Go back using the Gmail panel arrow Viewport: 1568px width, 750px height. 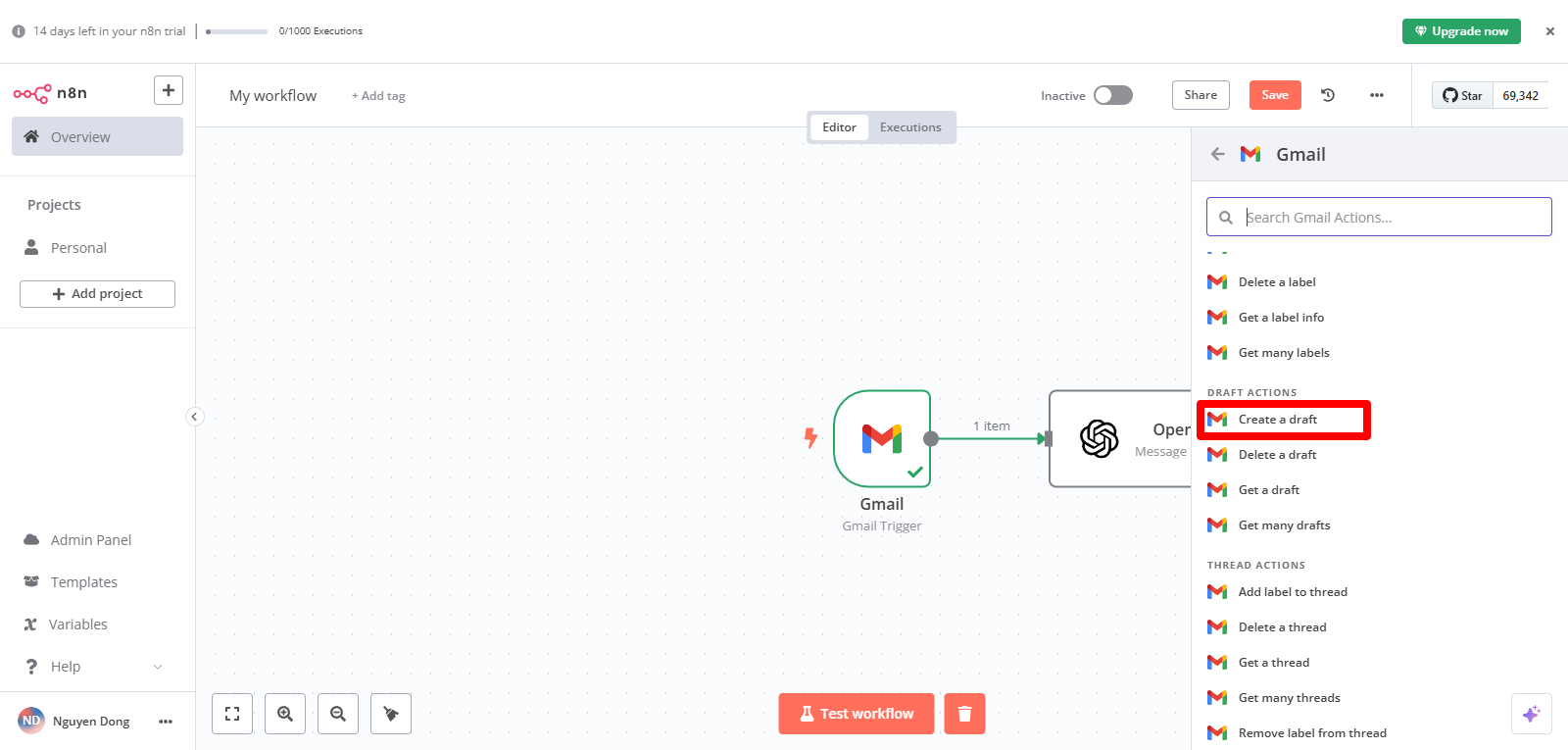tap(1218, 154)
